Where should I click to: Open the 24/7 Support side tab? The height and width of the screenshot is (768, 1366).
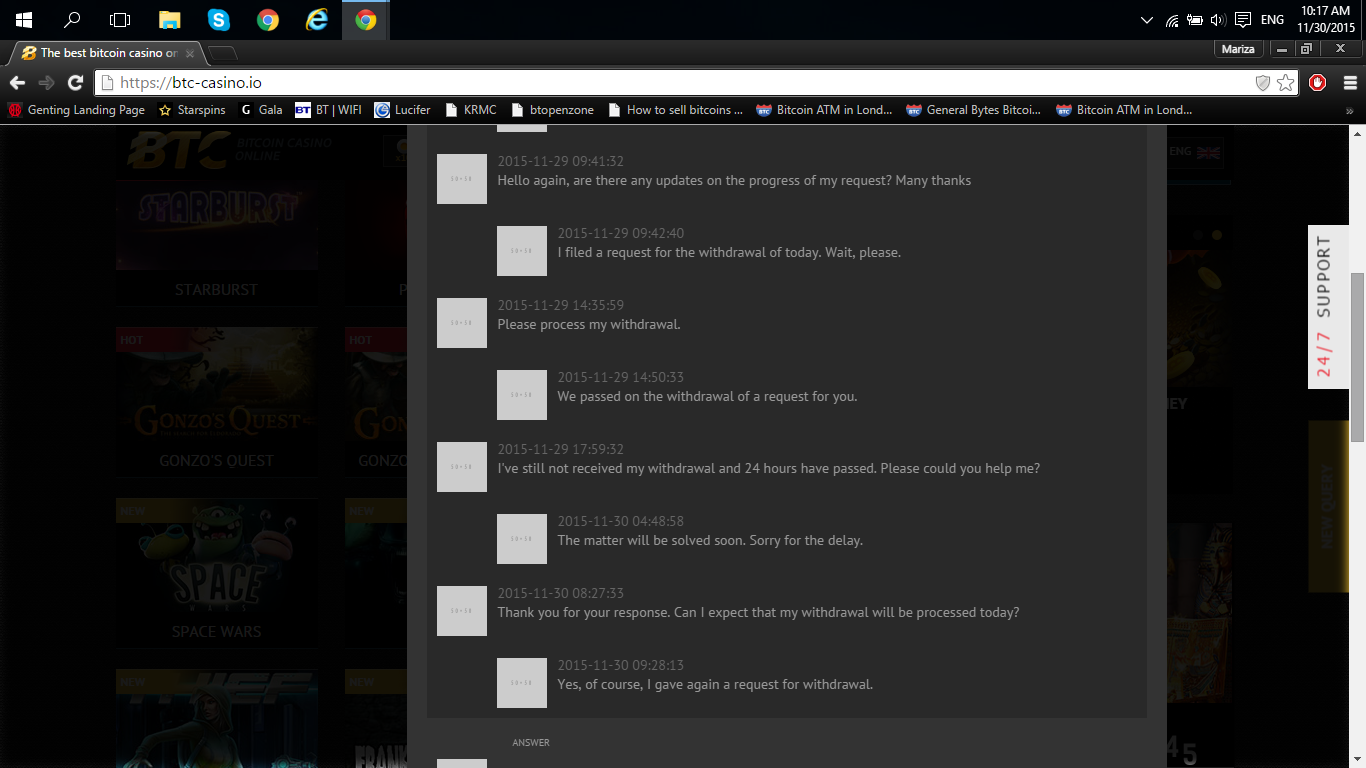(x=1328, y=307)
